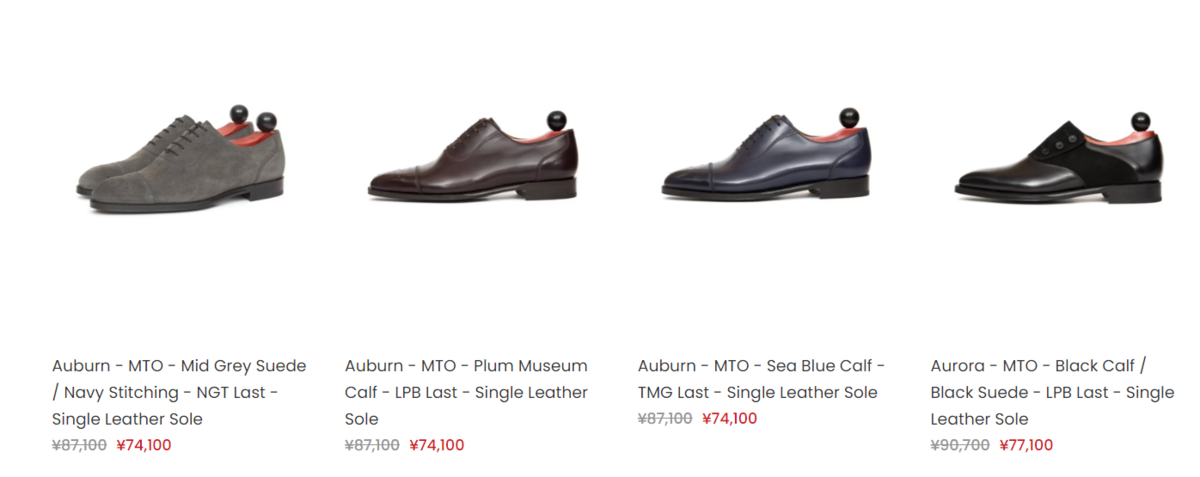Open Auburn Plum Museum Calf LPB Last title
The width and height of the screenshot is (1200, 477).
466,392
